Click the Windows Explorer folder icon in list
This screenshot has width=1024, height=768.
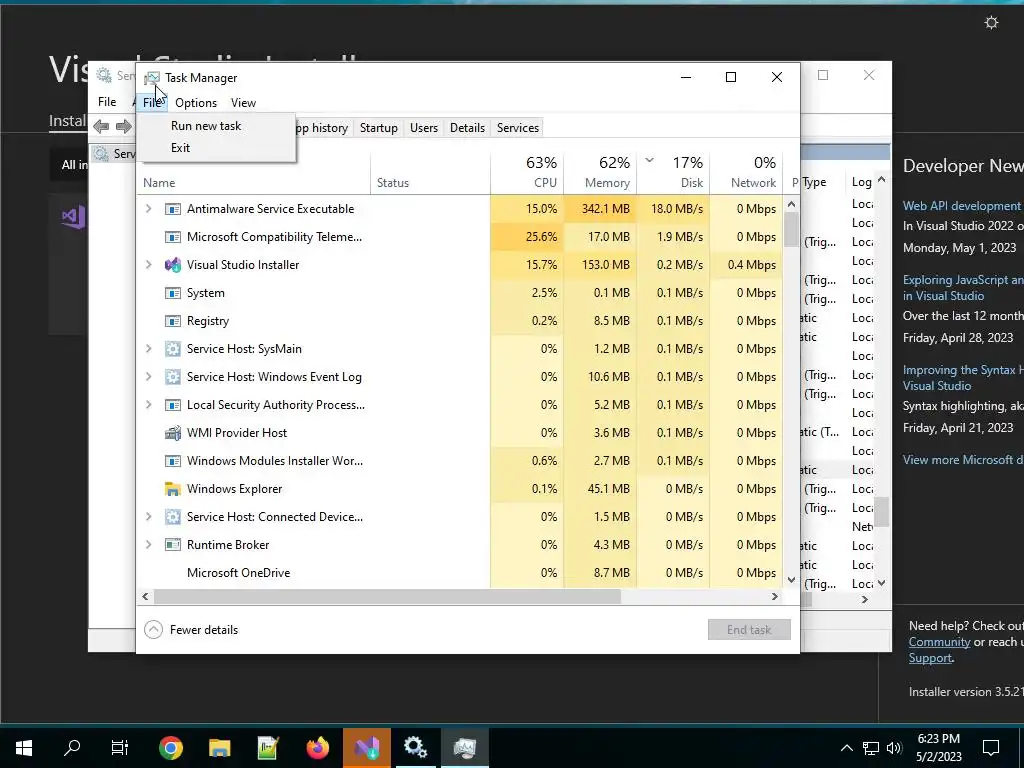(x=172, y=489)
